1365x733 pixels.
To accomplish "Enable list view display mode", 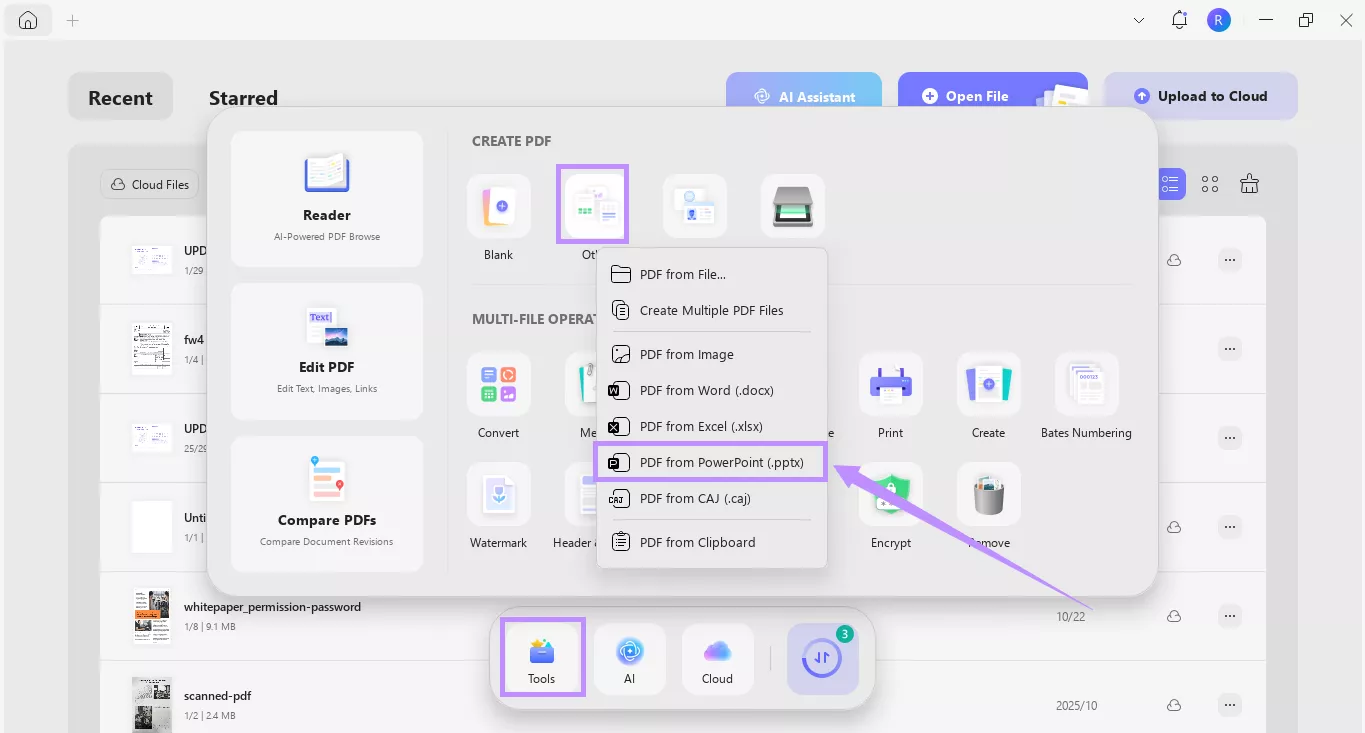I will (x=1170, y=183).
